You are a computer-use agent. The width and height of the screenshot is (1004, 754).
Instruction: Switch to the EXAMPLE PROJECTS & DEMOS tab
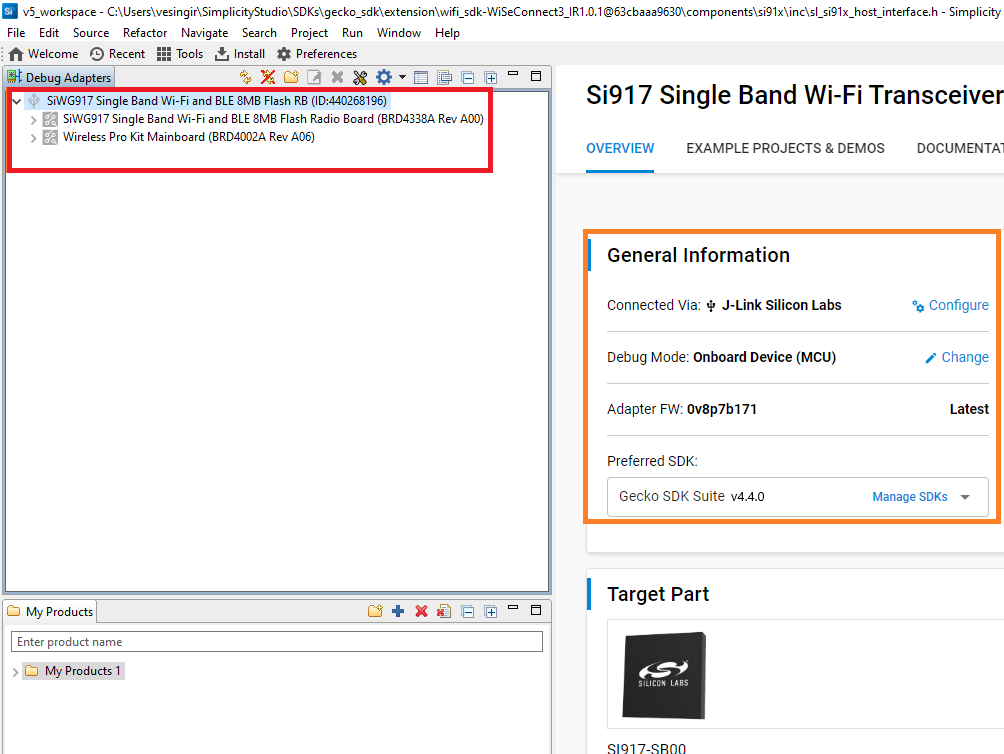785,148
